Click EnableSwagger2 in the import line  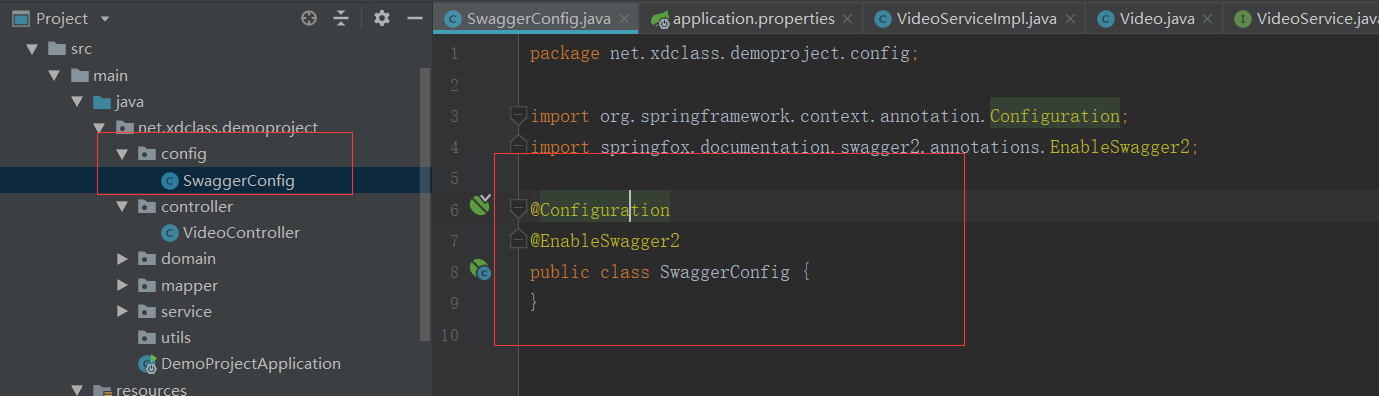click(x=1119, y=147)
